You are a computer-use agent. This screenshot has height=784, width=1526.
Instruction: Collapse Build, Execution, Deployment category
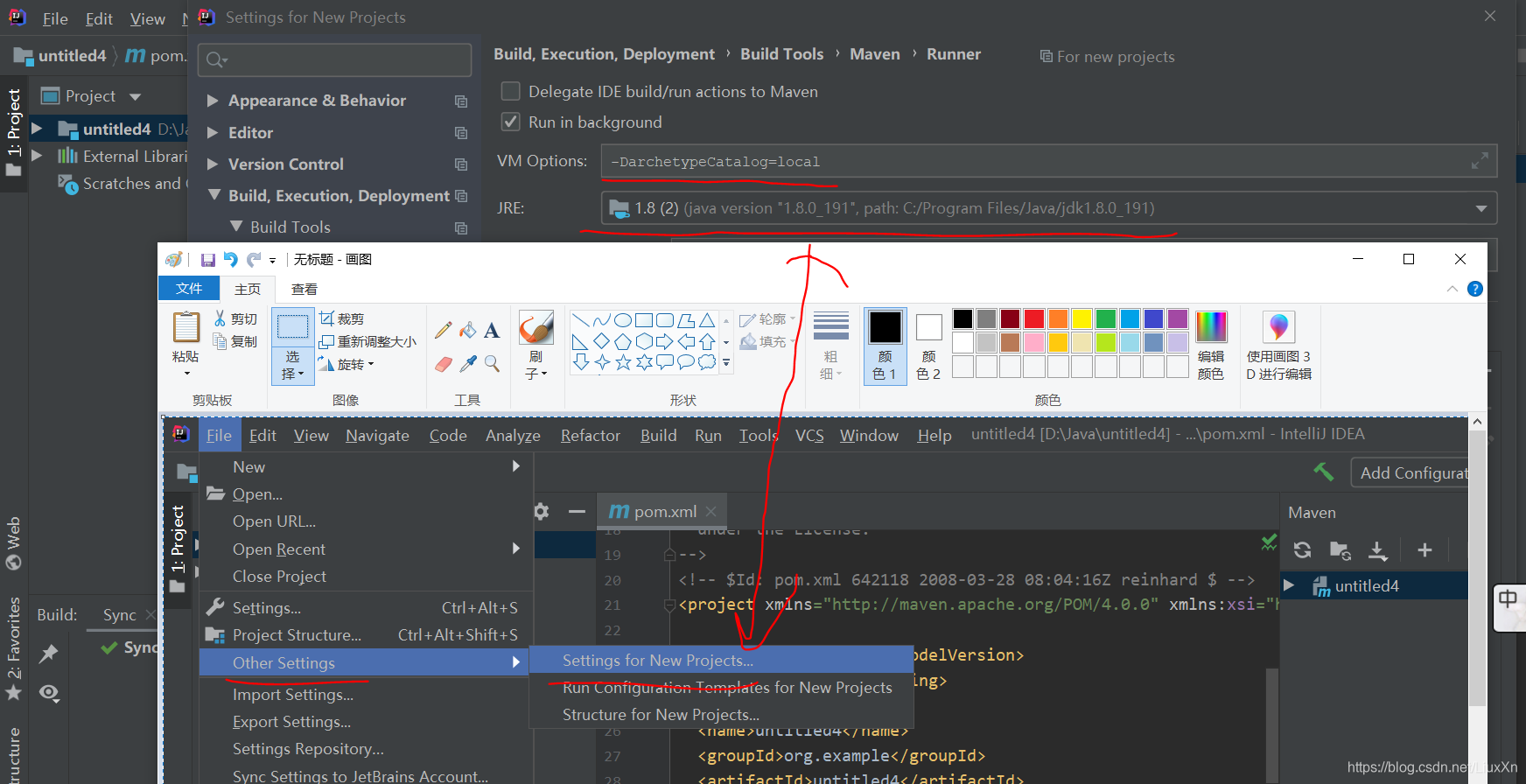(213, 195)
